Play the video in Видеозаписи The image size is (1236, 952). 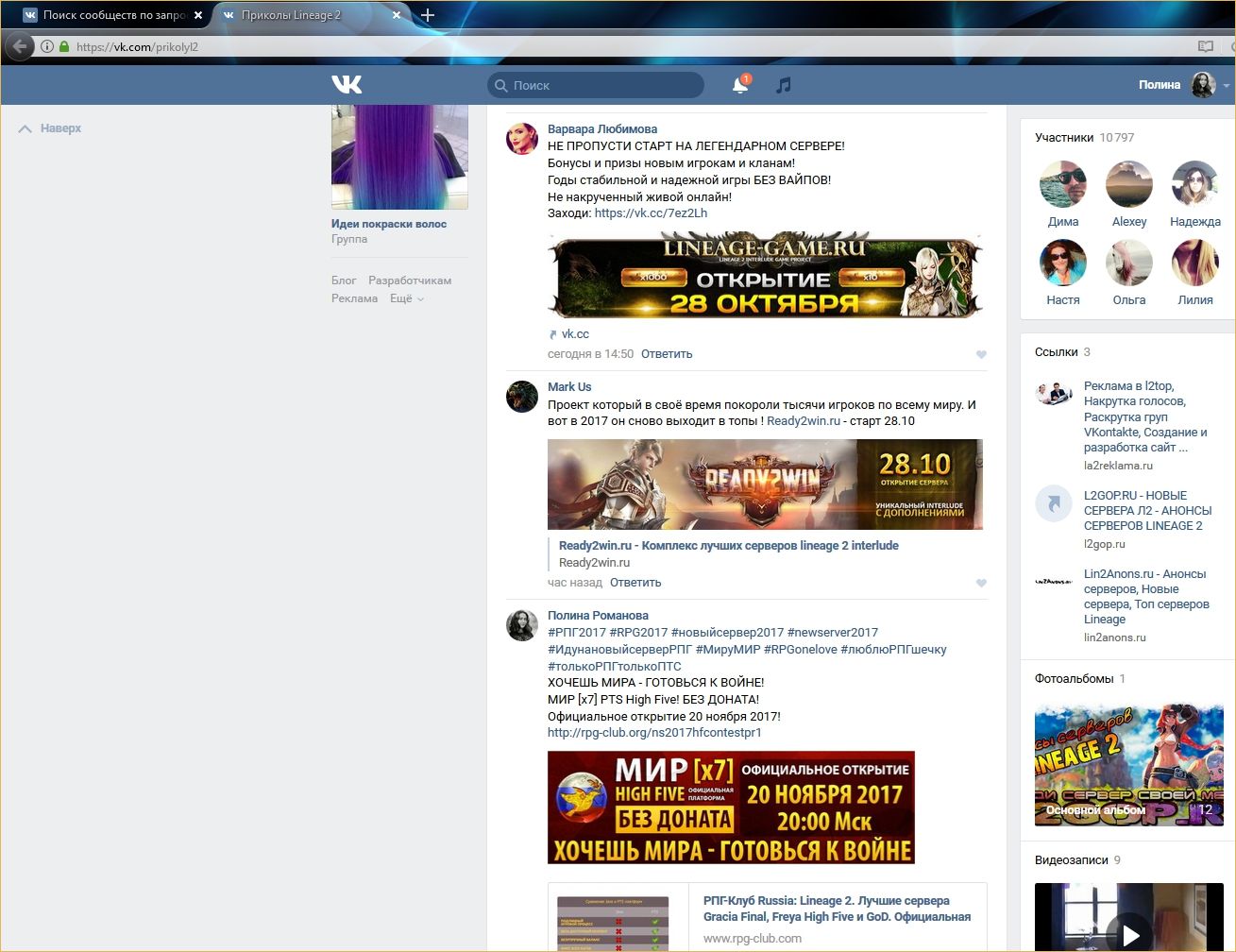pos(1129,934)
